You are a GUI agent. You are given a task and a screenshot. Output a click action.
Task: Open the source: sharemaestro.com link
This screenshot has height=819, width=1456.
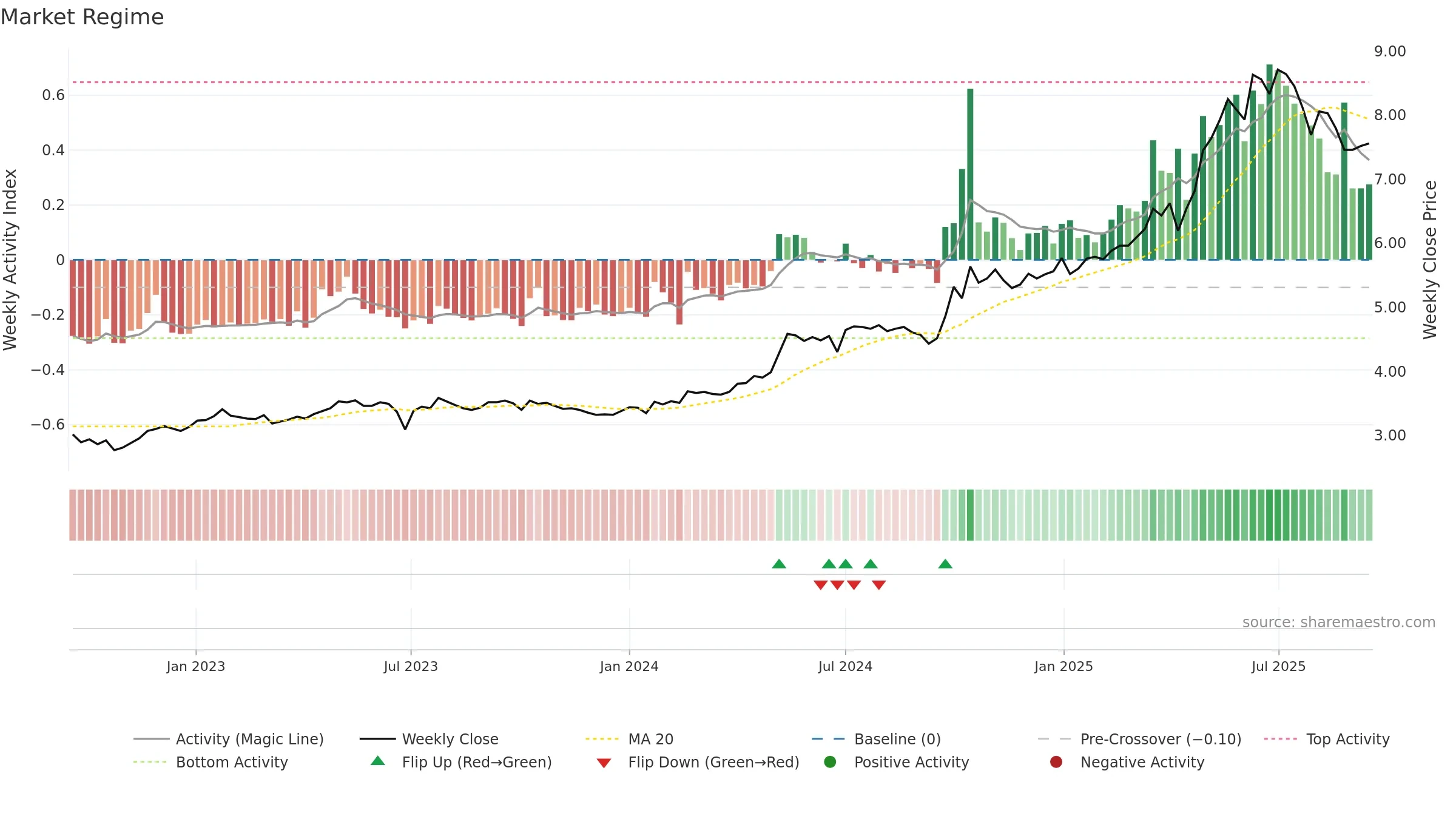tap(1338, 622)
